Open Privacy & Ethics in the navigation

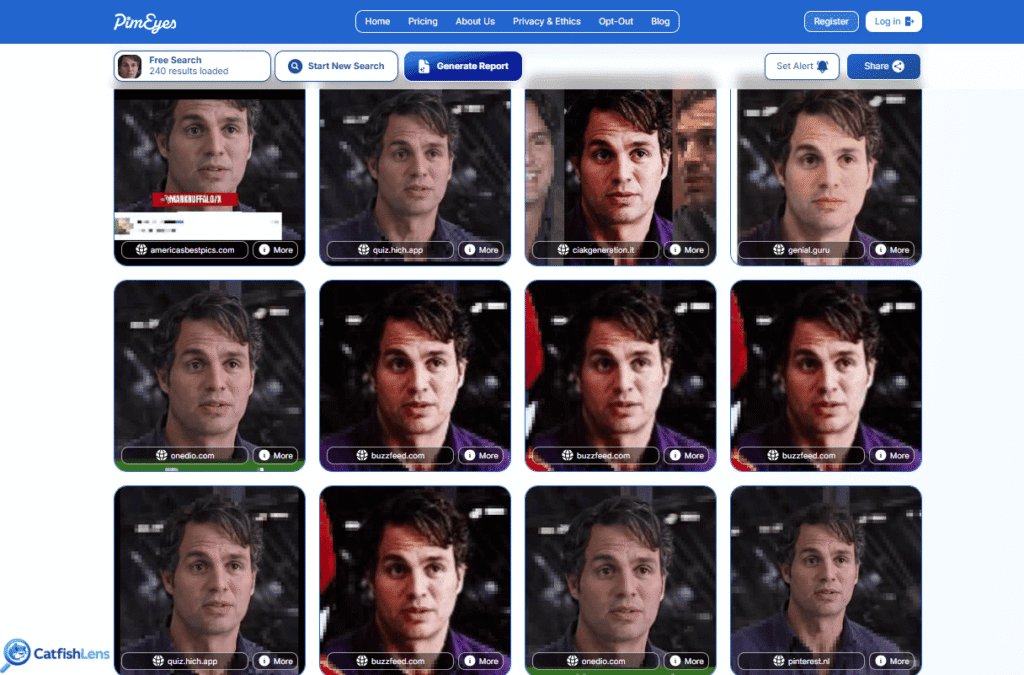(547, 22)
